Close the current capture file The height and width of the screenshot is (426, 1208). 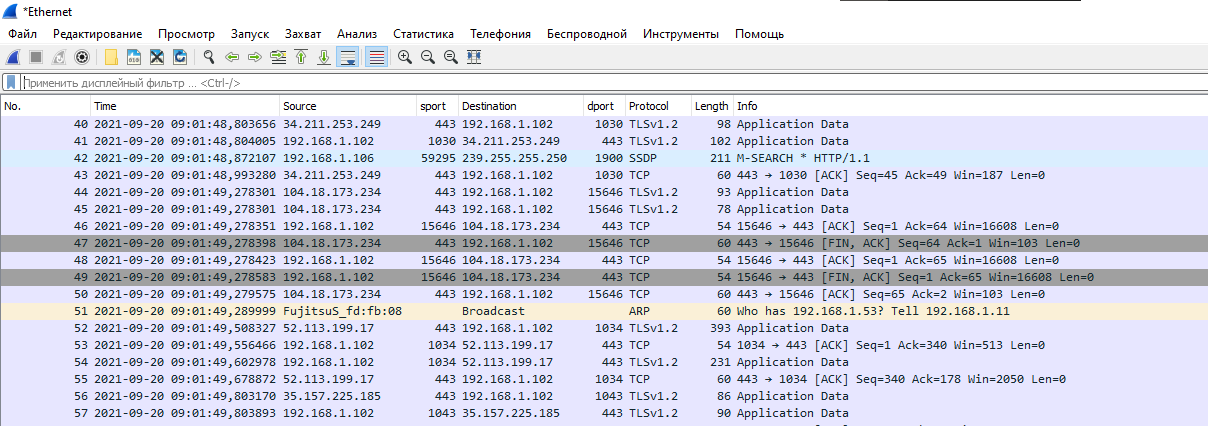(157, 58)
